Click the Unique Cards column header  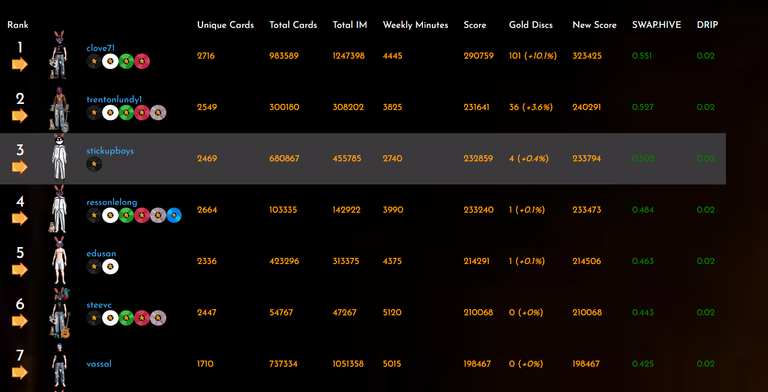point(225,25)
